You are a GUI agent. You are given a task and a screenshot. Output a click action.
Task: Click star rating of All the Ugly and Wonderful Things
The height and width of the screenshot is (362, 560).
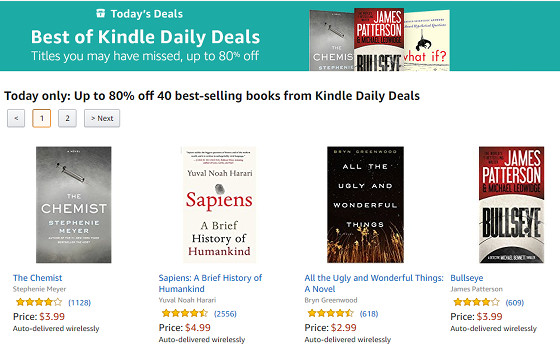(330, 313)
